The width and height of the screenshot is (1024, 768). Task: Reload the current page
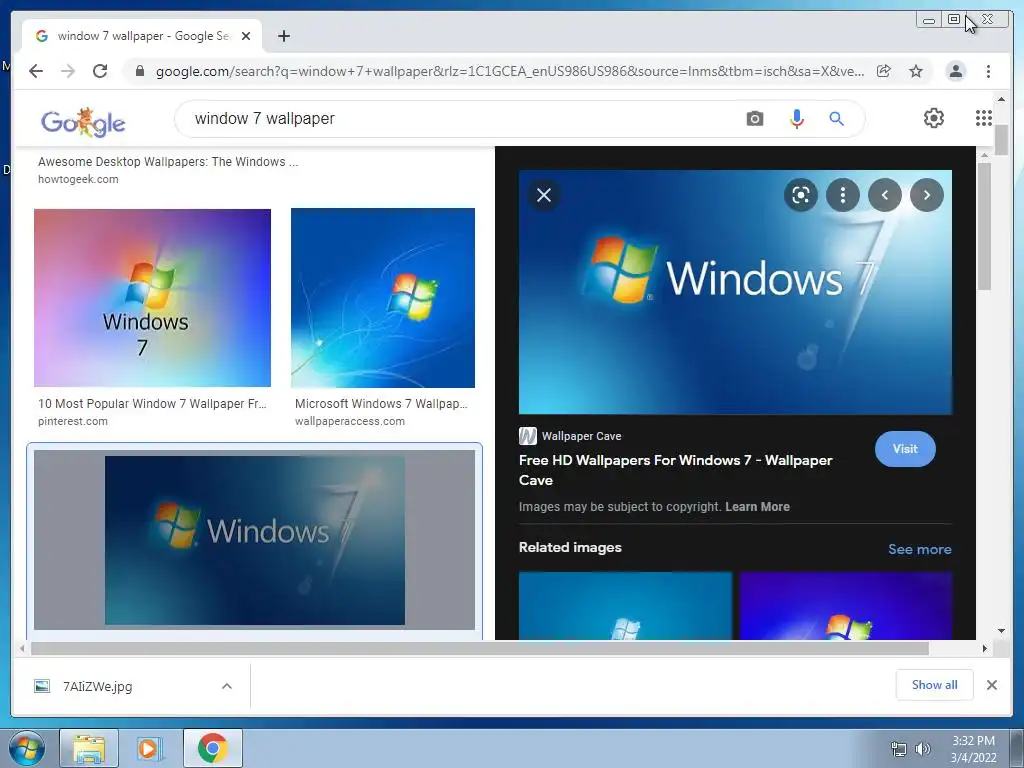pyautogui.click(x=100, y=71)
